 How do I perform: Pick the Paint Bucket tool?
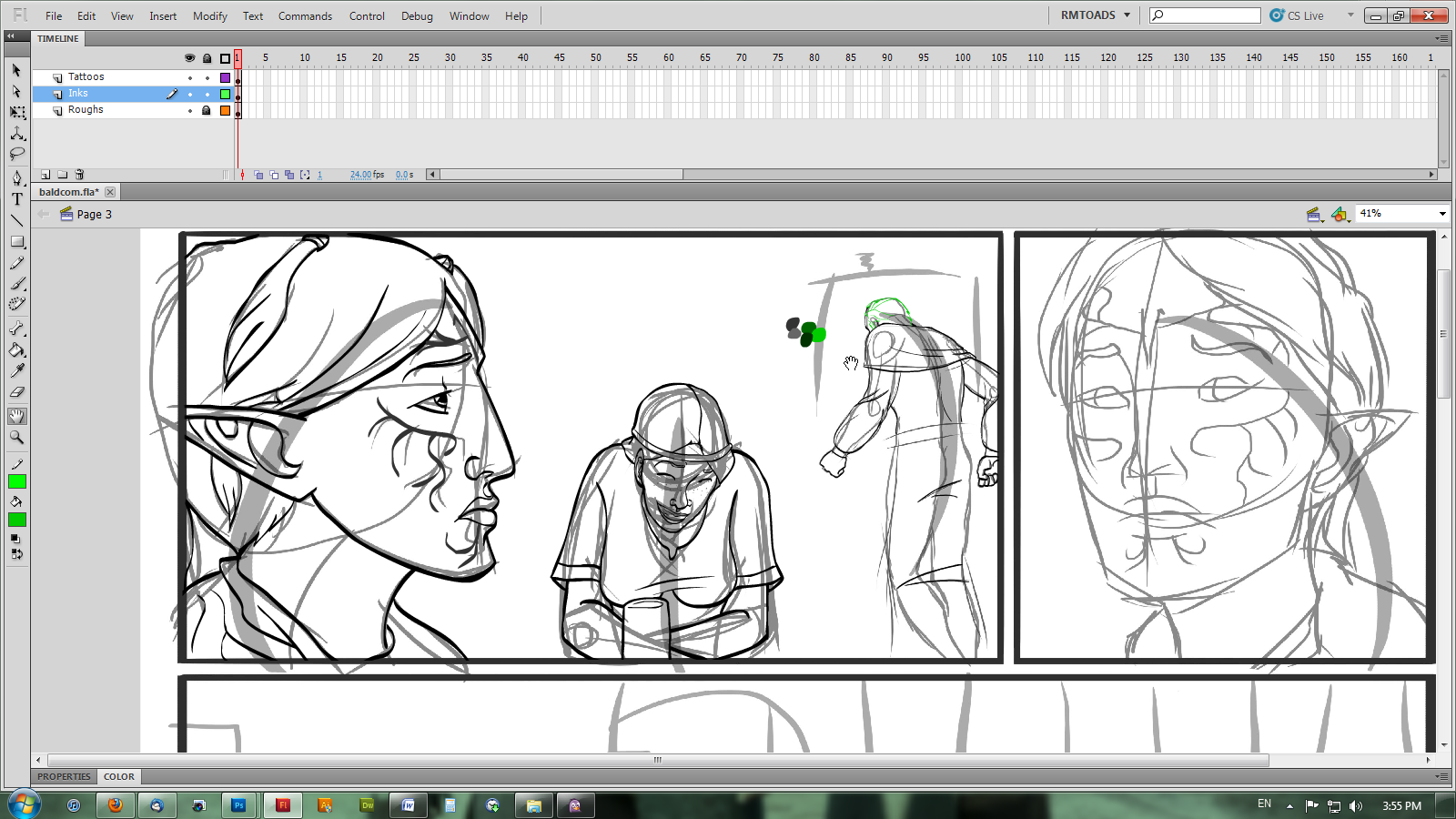[x=17, y=350]
